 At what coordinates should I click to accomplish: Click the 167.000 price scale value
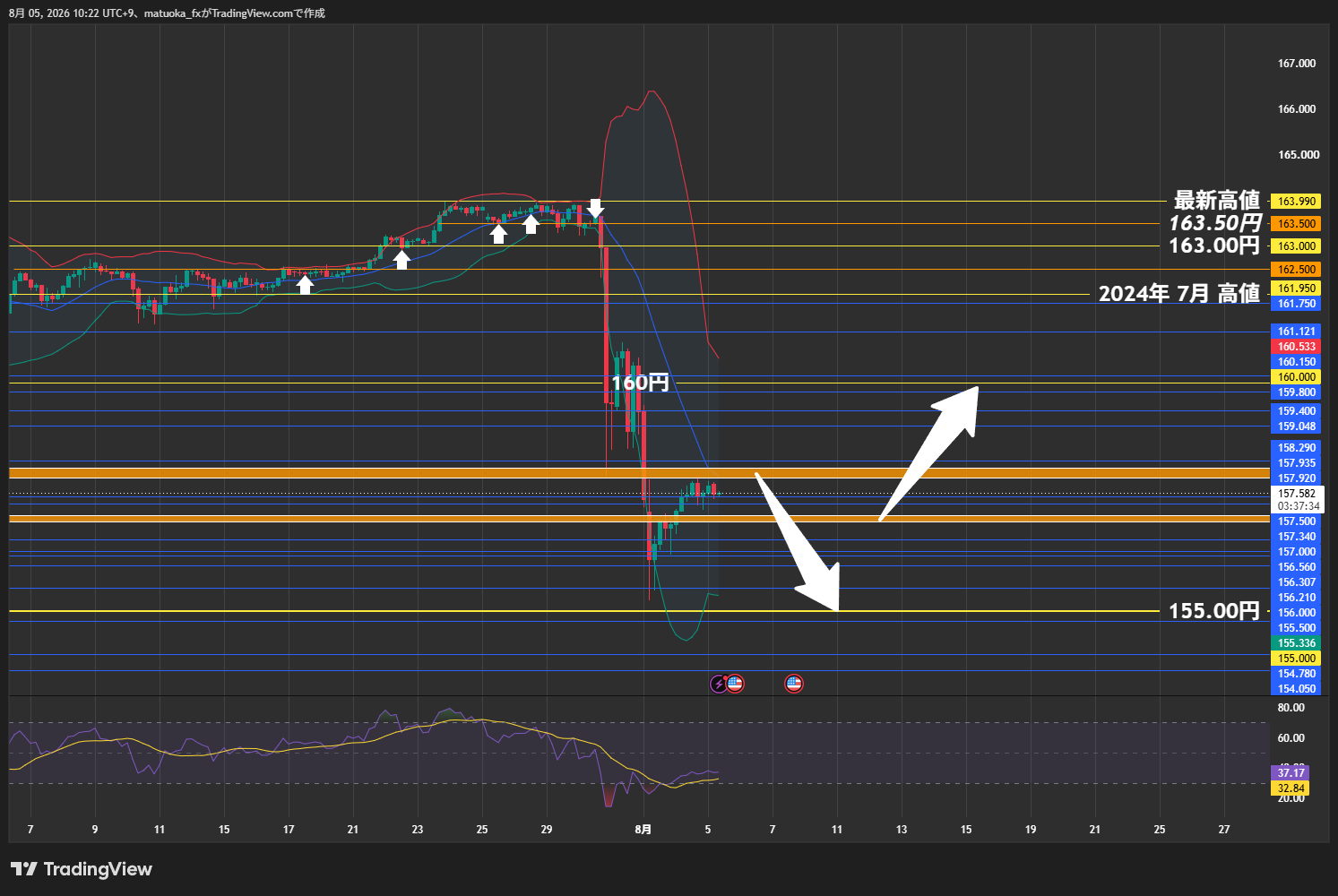click(1297, 64)
